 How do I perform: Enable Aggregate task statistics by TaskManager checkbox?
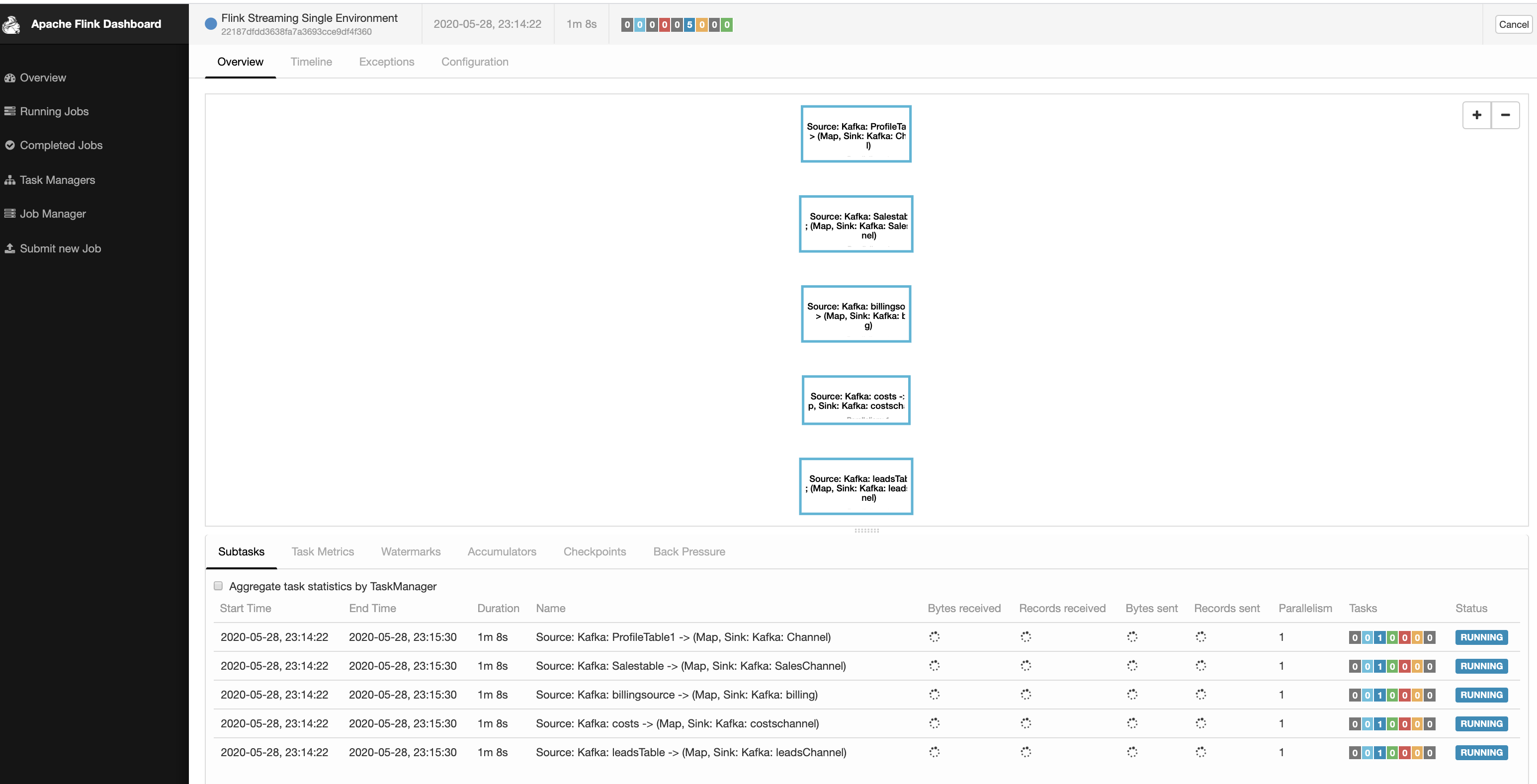tap(218, 586)
